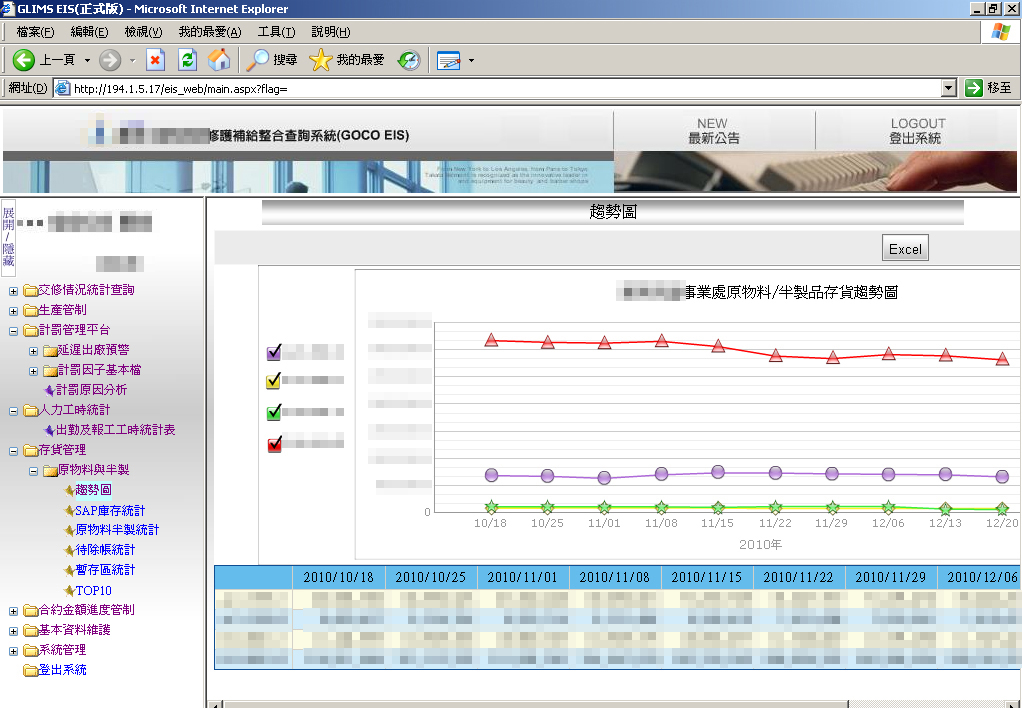Click the Excel export button
The width and height of the screenshot is (1022, 708).
coord(905,249)
